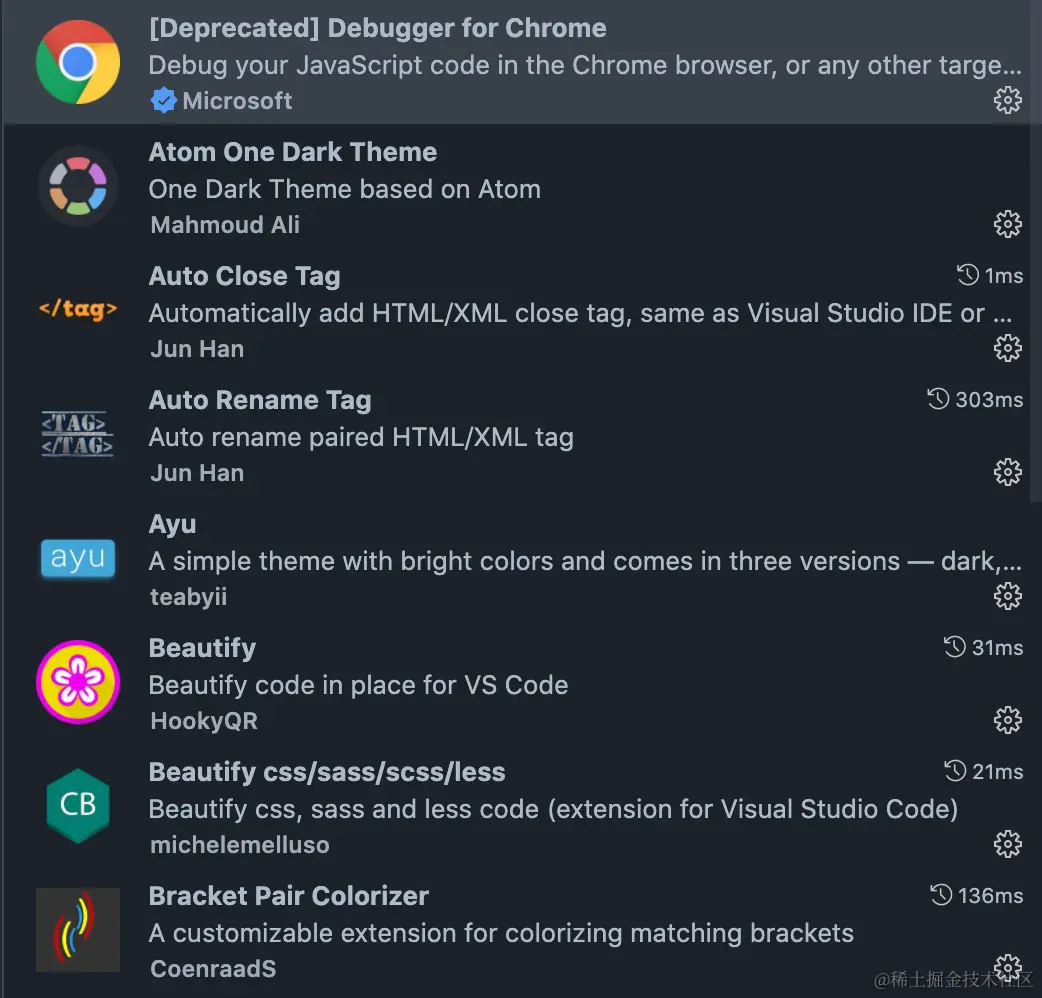This screenshot has height=998, width=1042.
Task: Click the Auto Rename Tag 303ms activation time
Action: pyautogui.click(x=975, y=400)
